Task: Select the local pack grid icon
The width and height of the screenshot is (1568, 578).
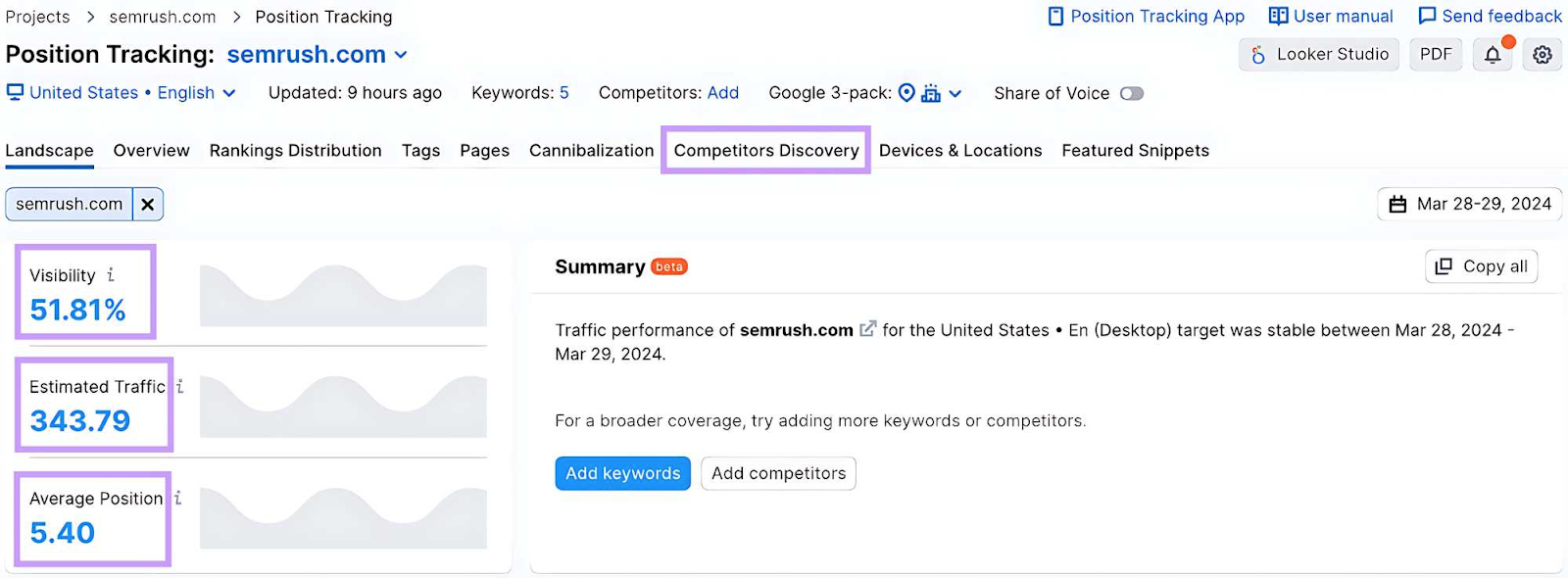Action: pyautogui.click(x=931, y=93)
